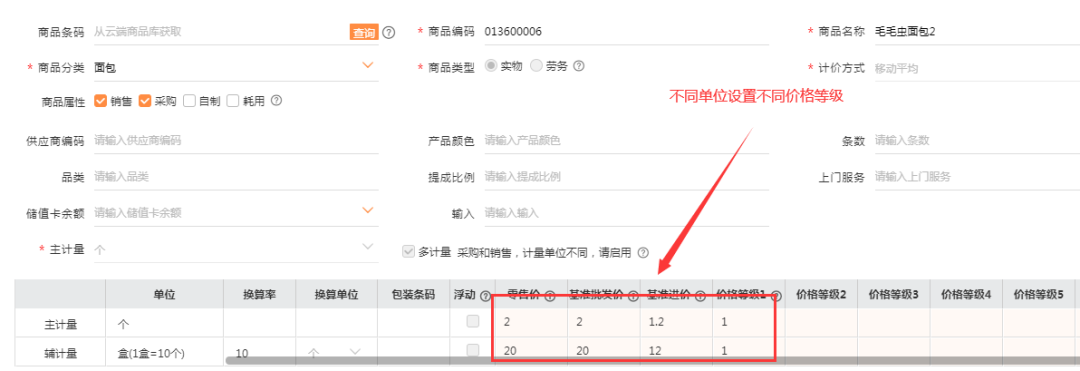Open help icon in 基准进价 header
Viewport: 1080px width, 371px height.
click(x=700, y=296)
